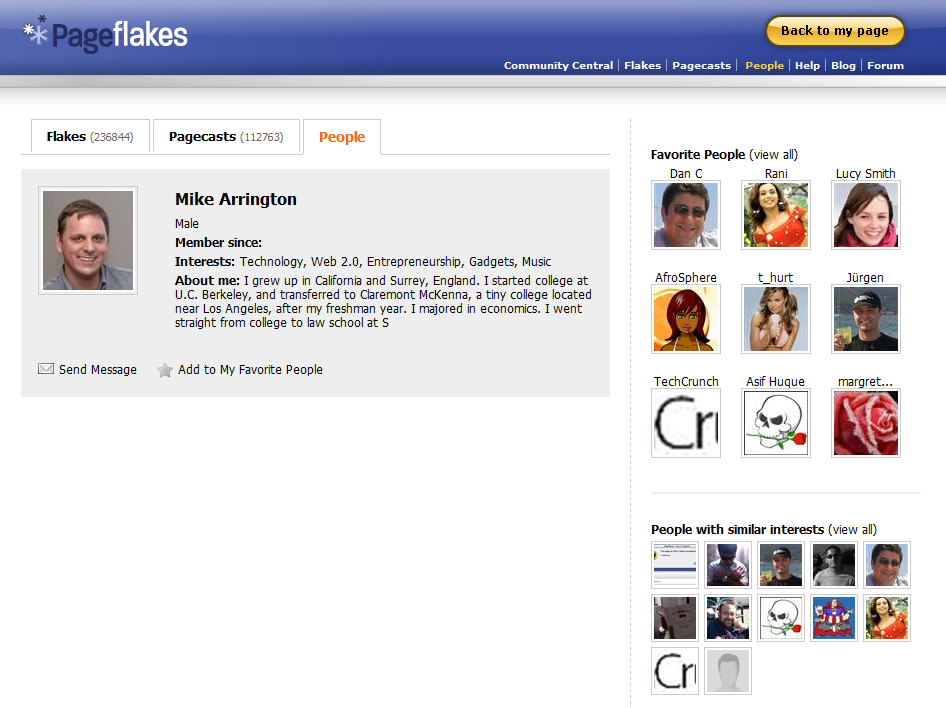Open the TechCrunch logo avatar in similar interests

(675, 671)
